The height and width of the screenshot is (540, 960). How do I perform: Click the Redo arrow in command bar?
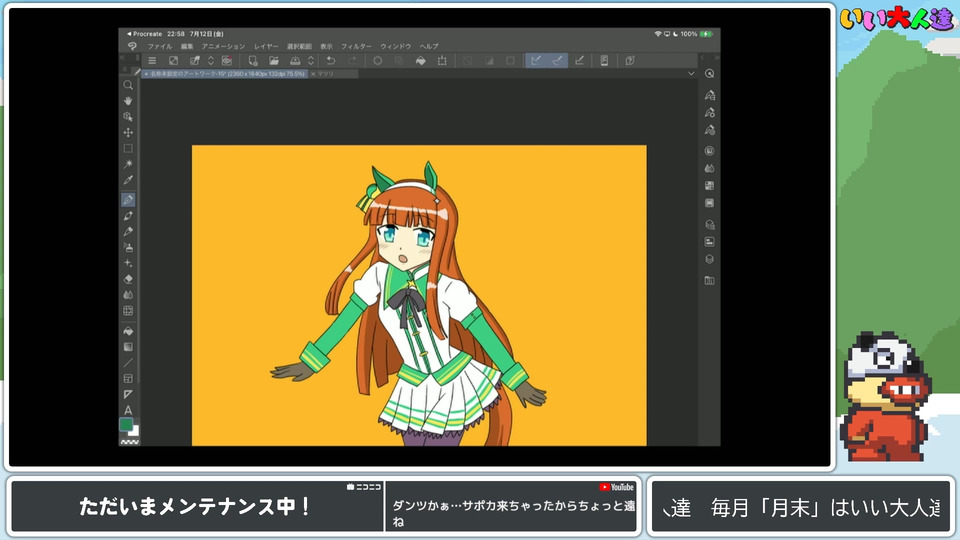352,61
